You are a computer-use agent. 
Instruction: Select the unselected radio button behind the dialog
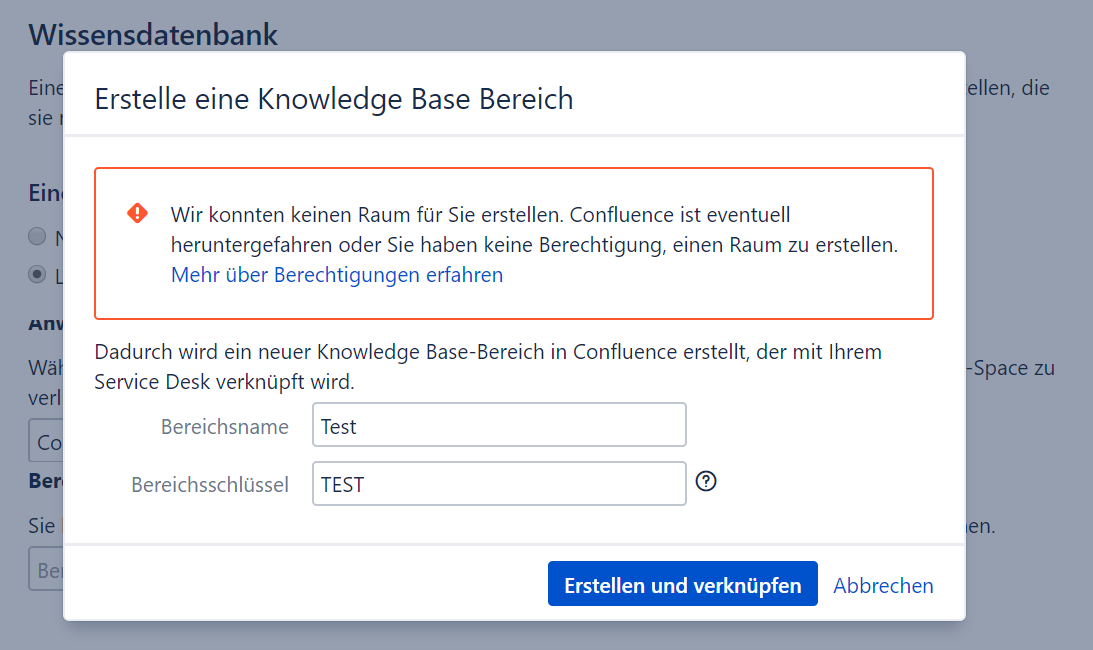(x=37, y=236)
